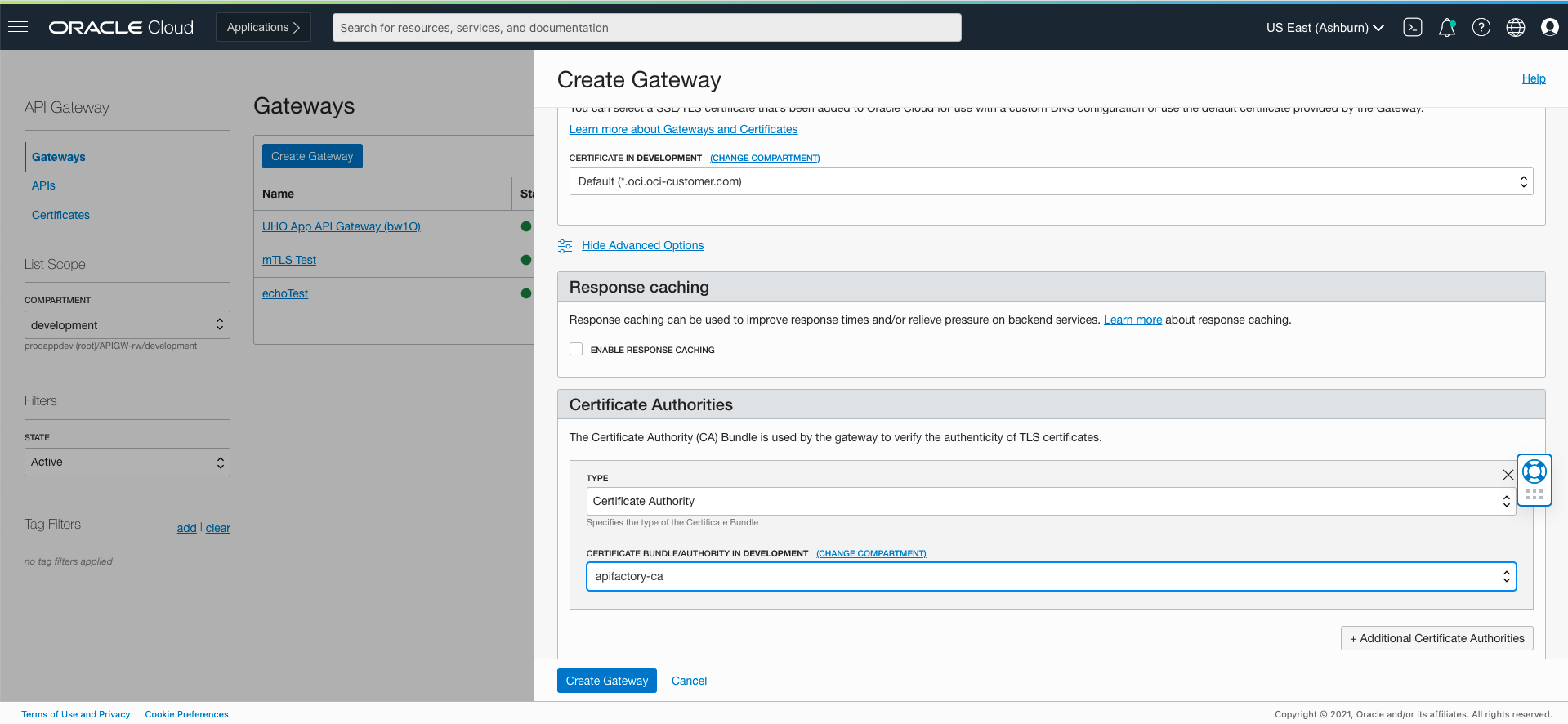Open the floating lifebuoy support widget
The width and height of the screenshot is (1568, 724).
click(x=1534, y=471)
